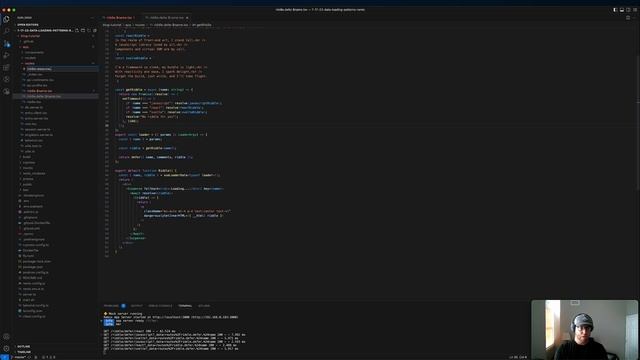This screenshot has width=640, height=360.
Task: Click Refresh Explorer icon
Action: (89, 30)
